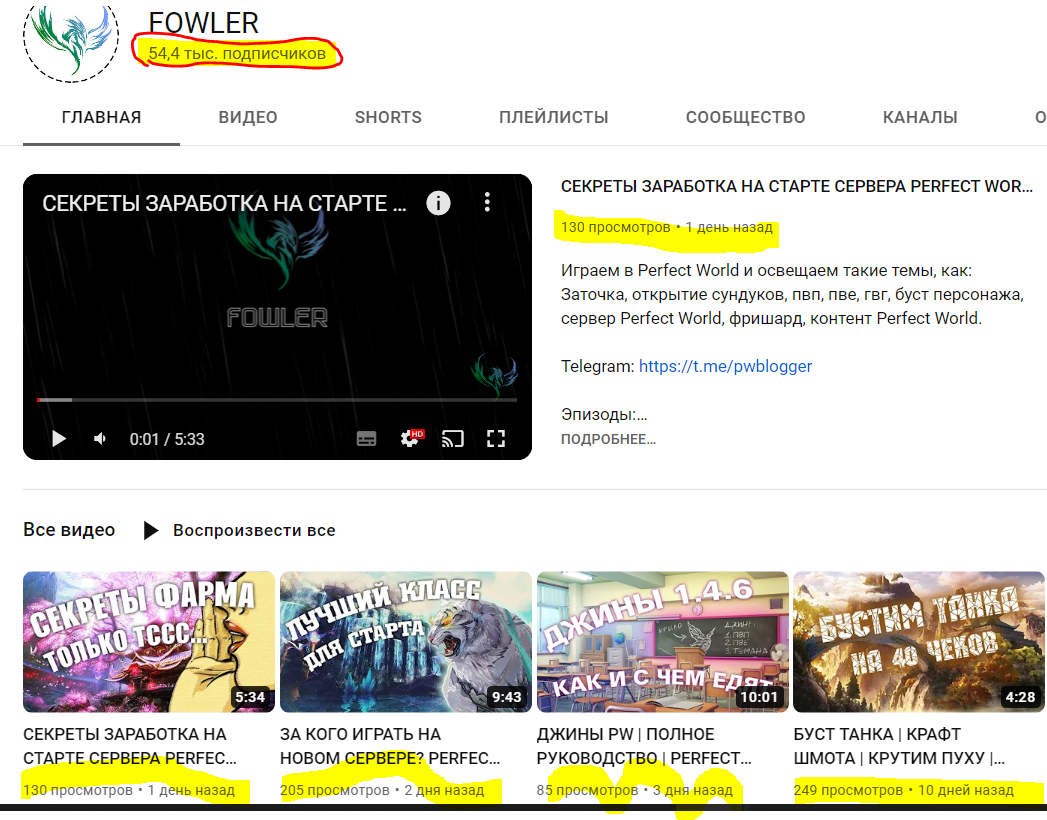Open БУСТ ТАНКА video title link
The image size is (1047, 820).
(x=899, y=746)
